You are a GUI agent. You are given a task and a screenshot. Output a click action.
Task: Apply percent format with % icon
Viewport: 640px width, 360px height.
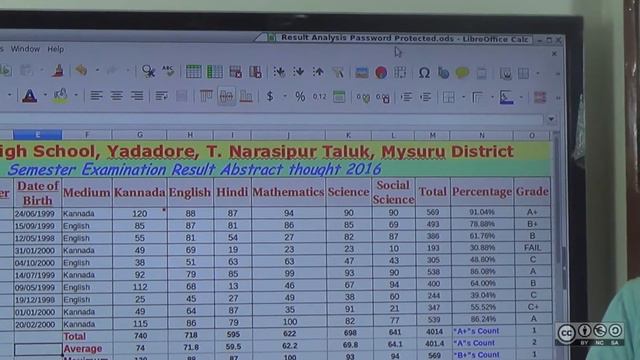click(x=300, y=96)
